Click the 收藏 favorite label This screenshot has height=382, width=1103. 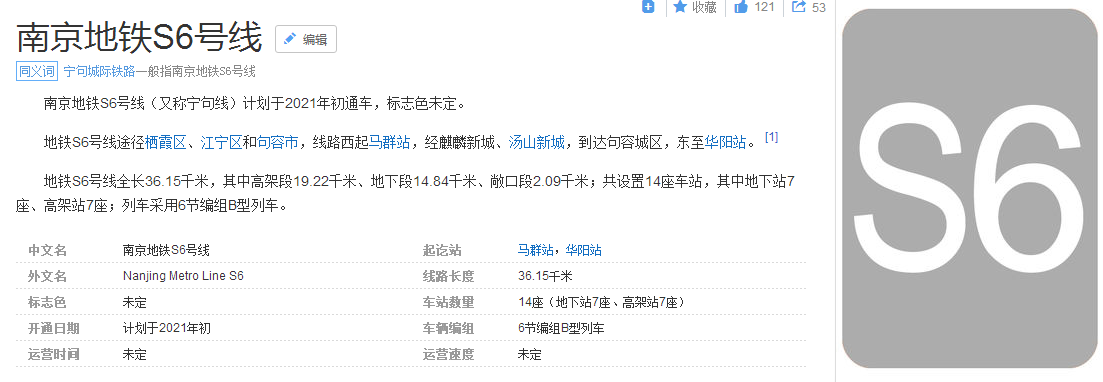coord(704,7)
